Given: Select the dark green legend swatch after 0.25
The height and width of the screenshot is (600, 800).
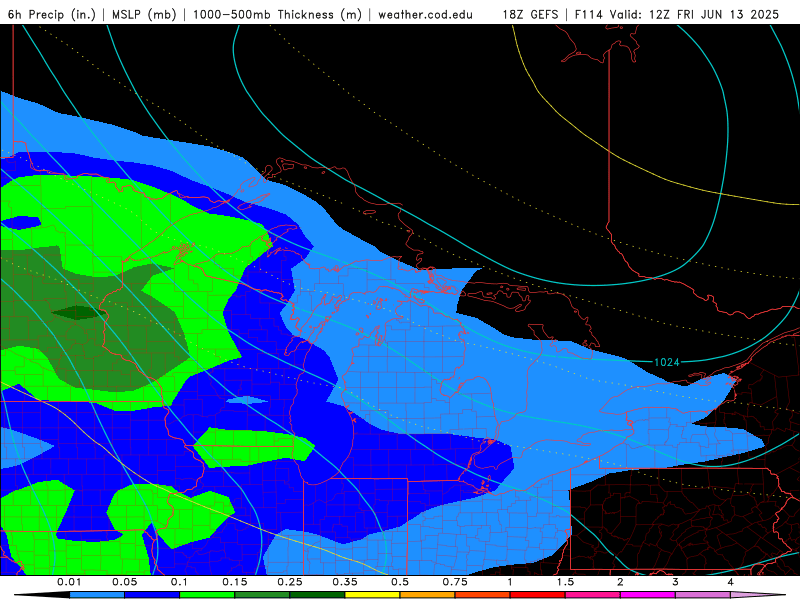Looking at the screenshot, I should click(x=317, y=595).
